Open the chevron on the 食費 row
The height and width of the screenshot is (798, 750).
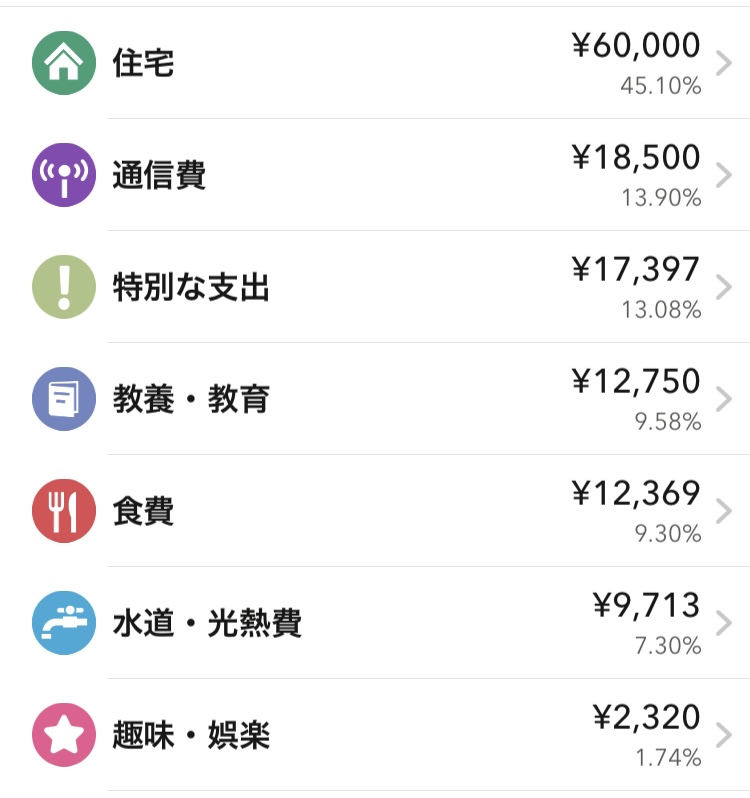coord(725,511)
